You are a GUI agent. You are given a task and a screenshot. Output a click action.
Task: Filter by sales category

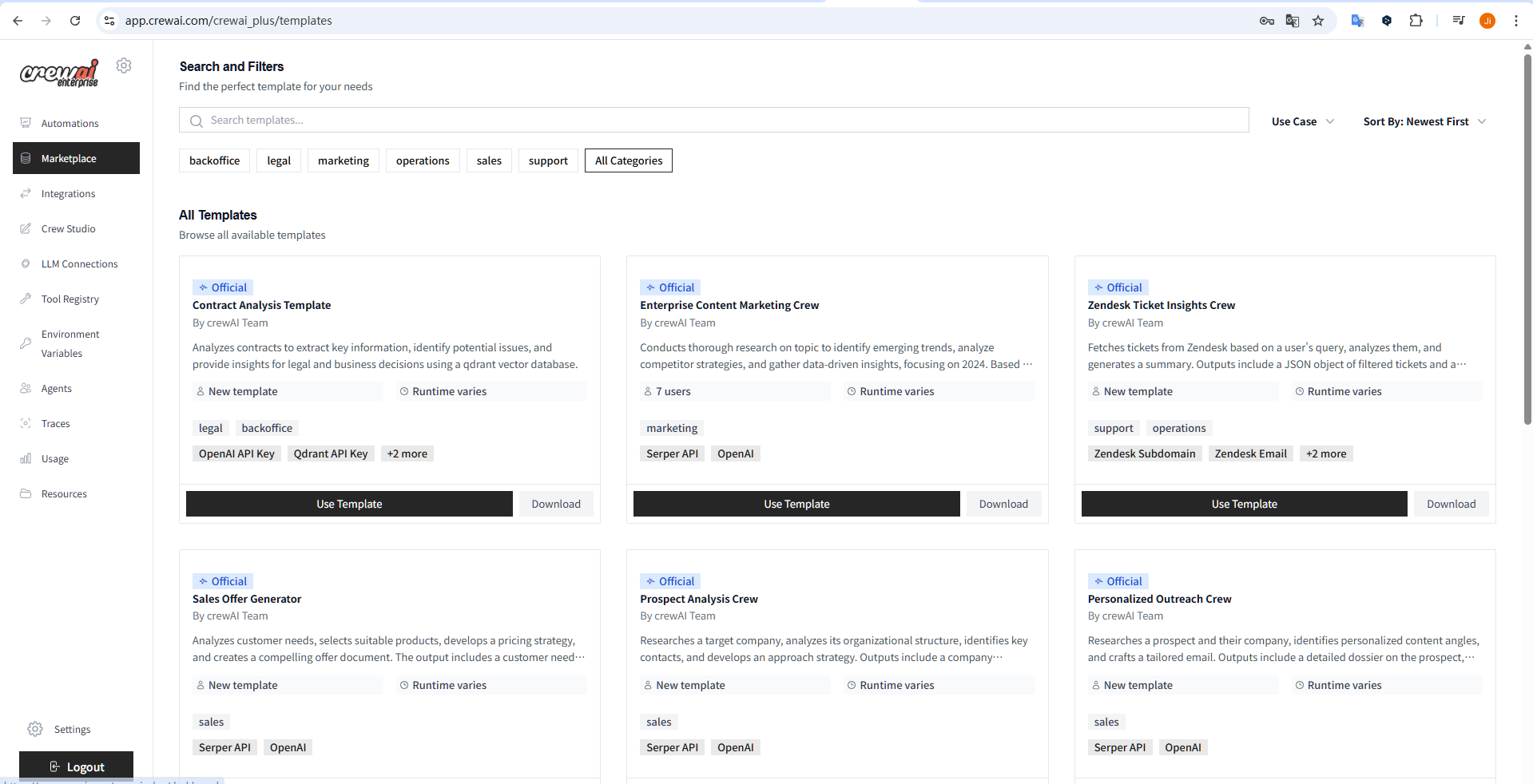(x=489, y=160)
